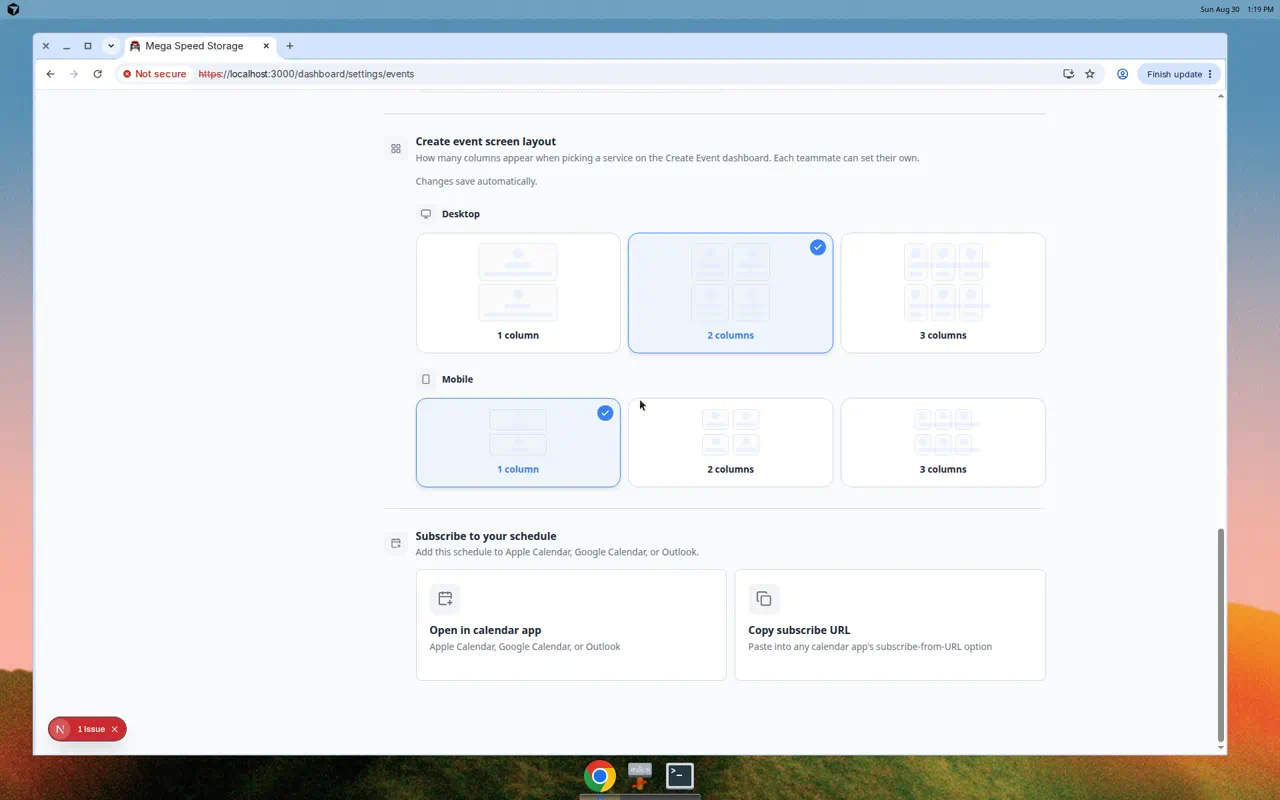Select Mobile 3 columns layout

(943, 443)
